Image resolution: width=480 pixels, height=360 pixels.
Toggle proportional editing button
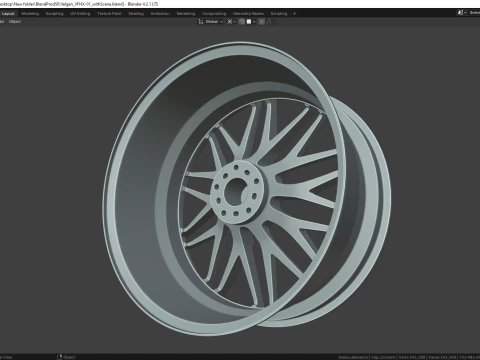coord(262,22)
